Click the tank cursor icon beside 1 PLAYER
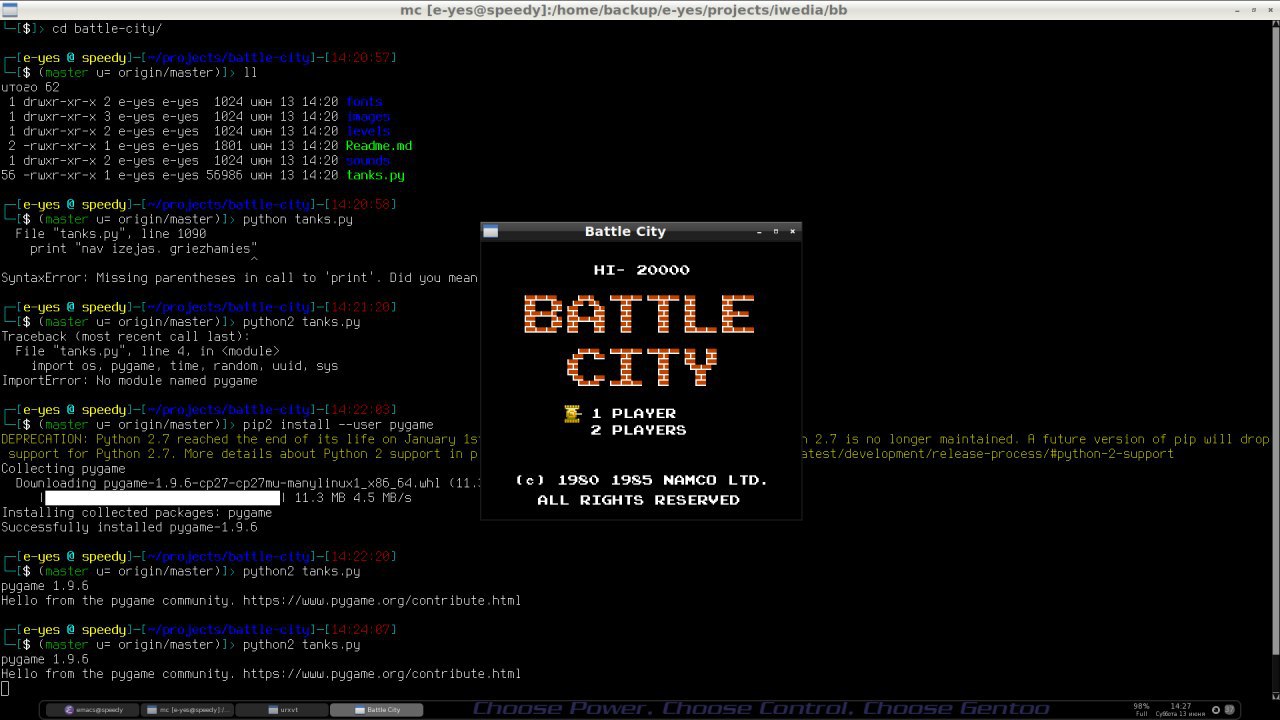Viewport: 1280px width, 720px height. [x=573, y=413]
